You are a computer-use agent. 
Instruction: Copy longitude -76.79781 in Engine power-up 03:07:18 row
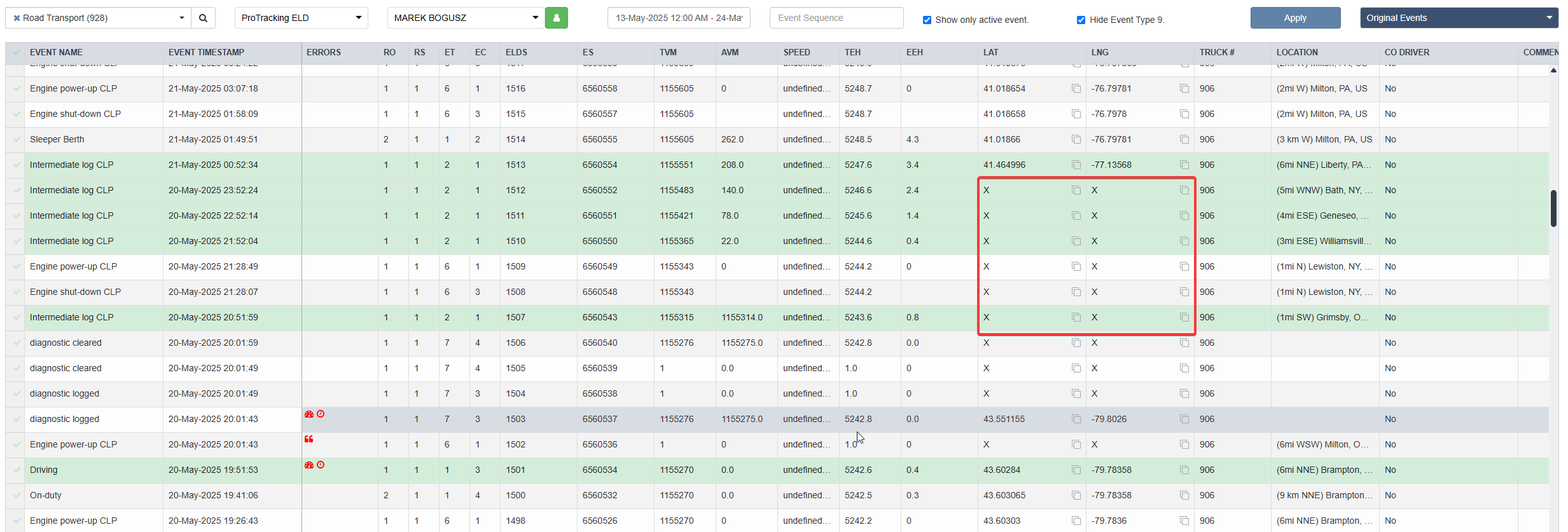pyautogui.click(x=1184, y=88)
